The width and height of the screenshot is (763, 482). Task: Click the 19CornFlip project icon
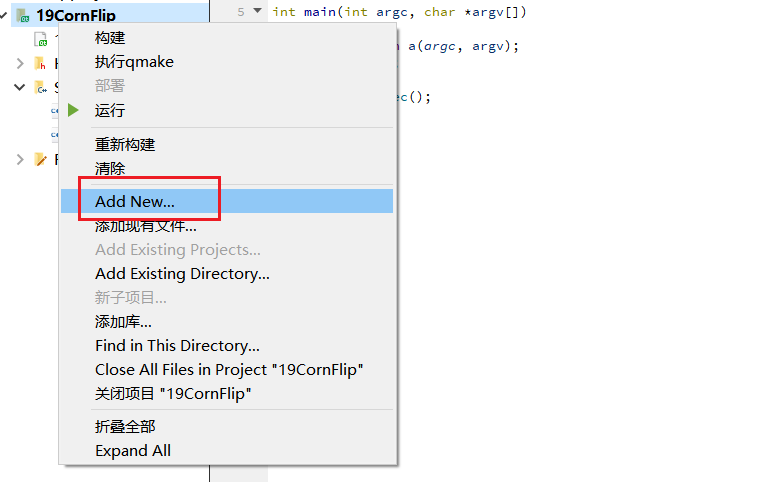(23, 16)
